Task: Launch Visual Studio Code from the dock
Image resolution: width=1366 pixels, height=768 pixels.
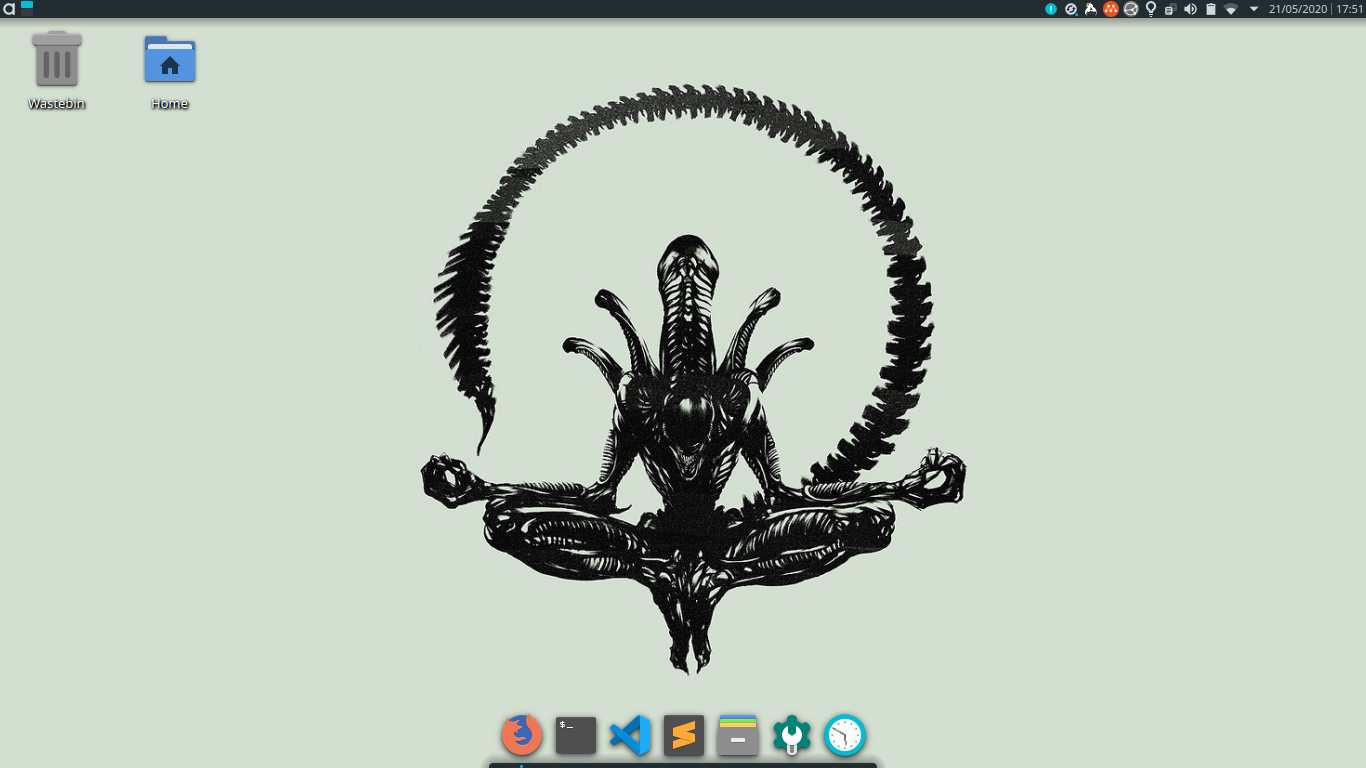Action: tap(630, 735)
